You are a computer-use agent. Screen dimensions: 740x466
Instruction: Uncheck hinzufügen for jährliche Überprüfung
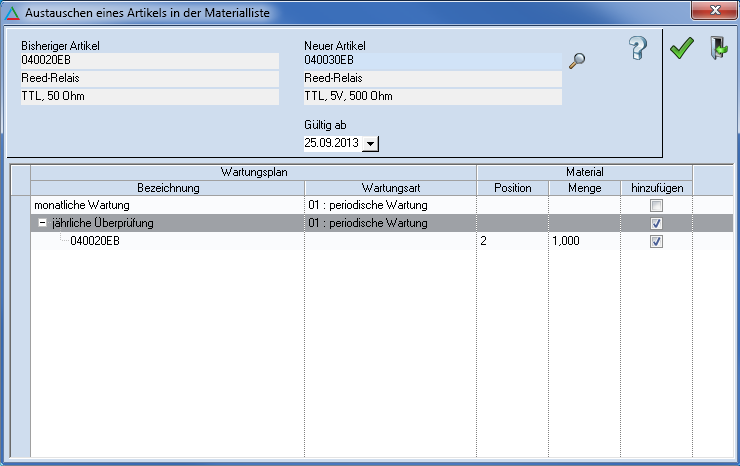tap(656, 223)
